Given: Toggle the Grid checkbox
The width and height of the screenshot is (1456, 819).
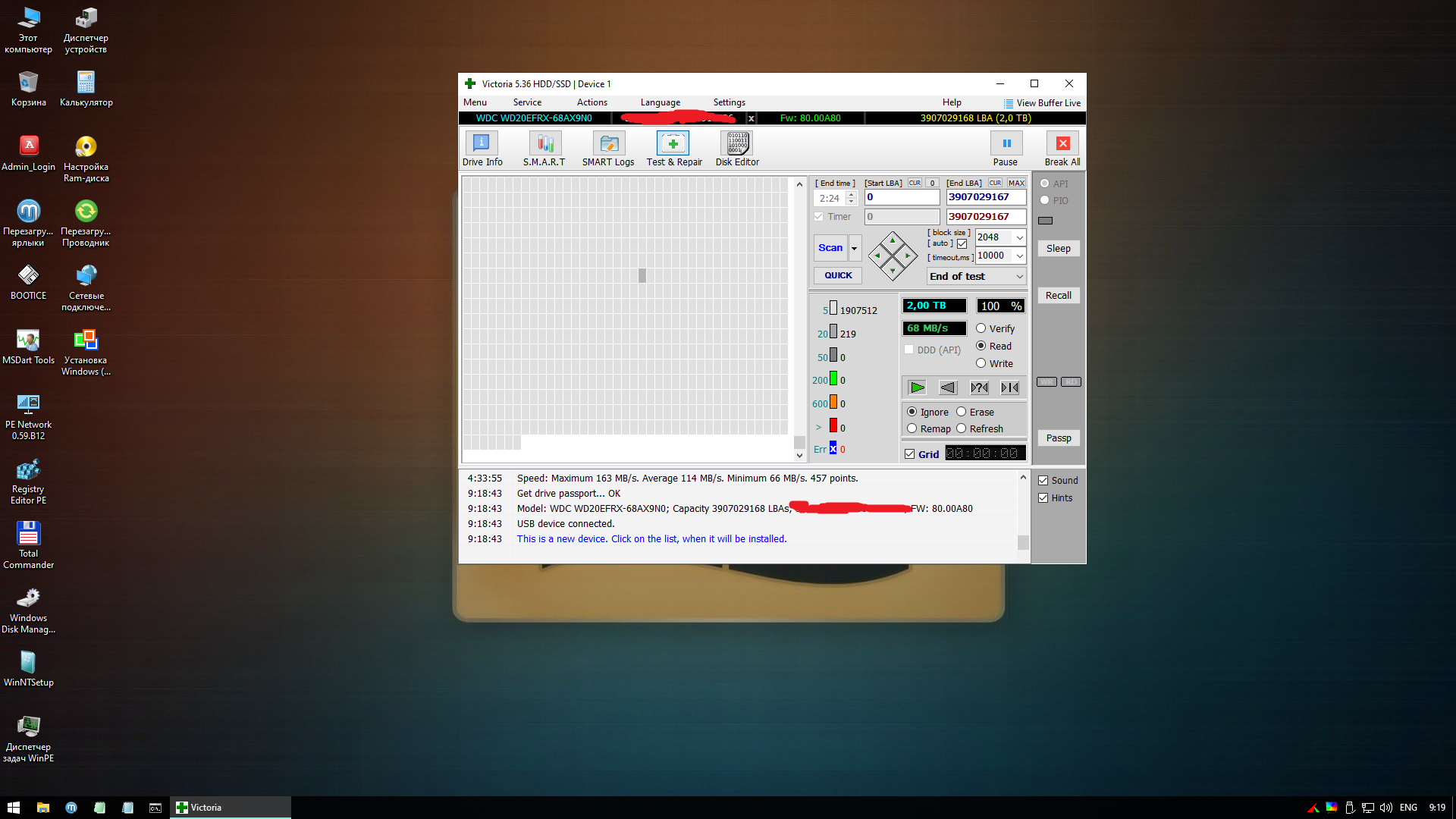Looking at the screenshot, I should tap(910, 454).
